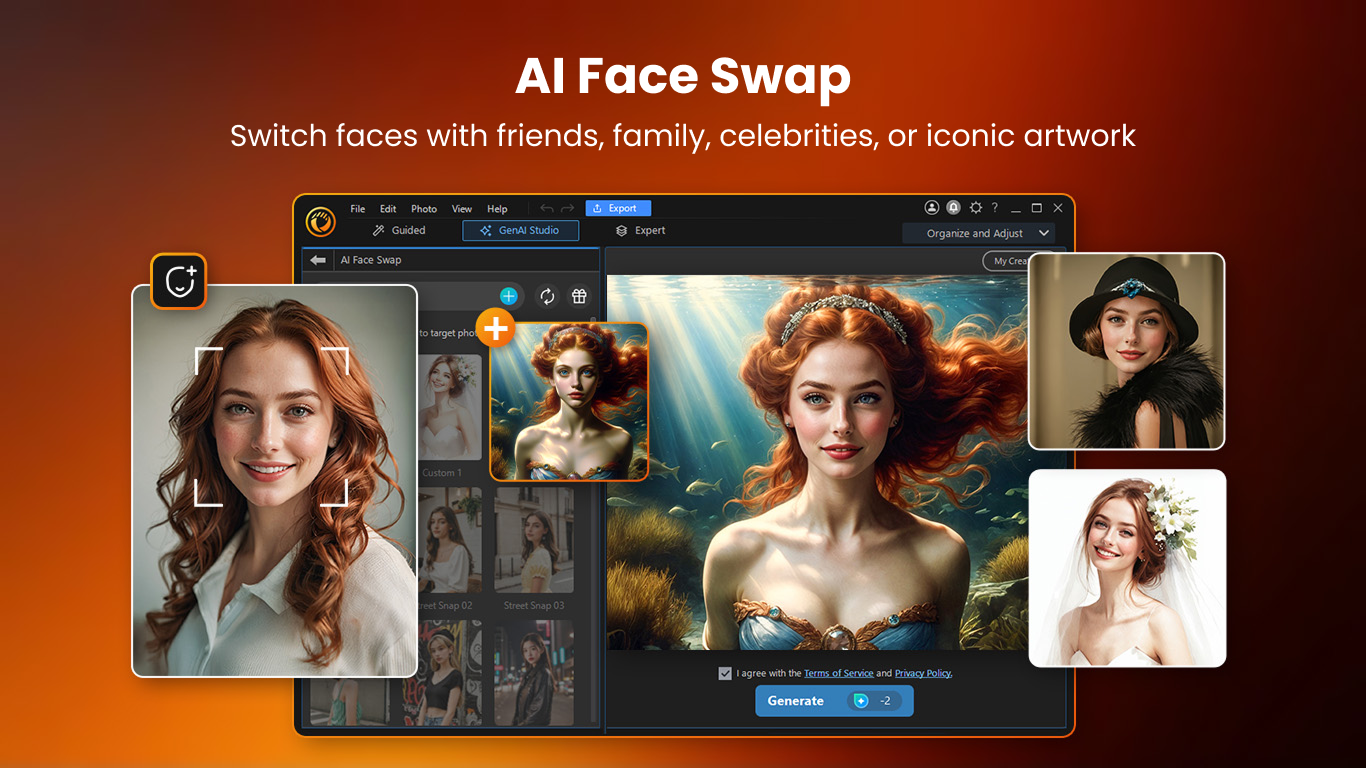Open the gift box rewards icon
This screenshot has width=1366, height=768.
coord(579,296)
